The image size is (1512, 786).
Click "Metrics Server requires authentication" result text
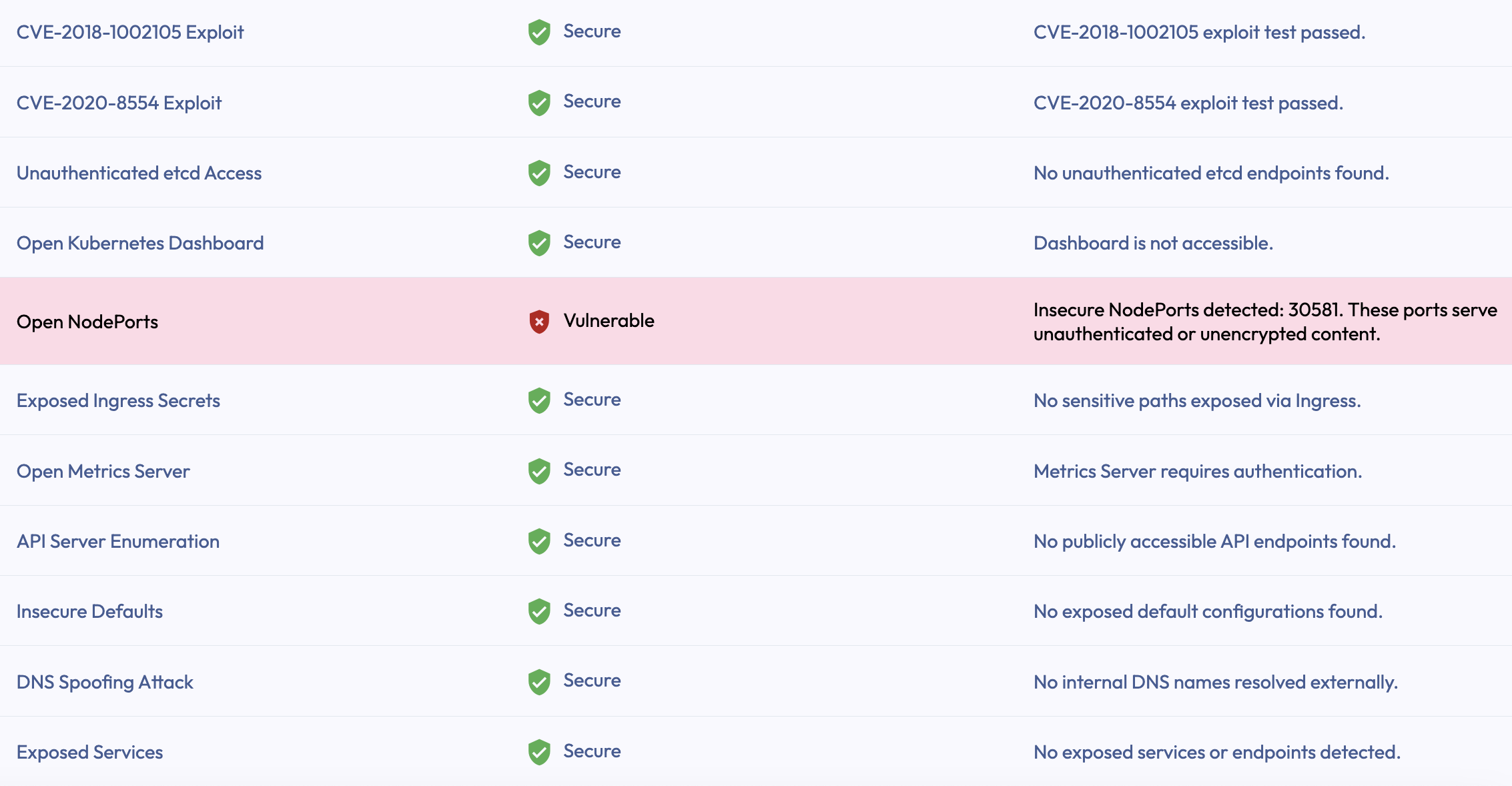tap(1198, 471)
